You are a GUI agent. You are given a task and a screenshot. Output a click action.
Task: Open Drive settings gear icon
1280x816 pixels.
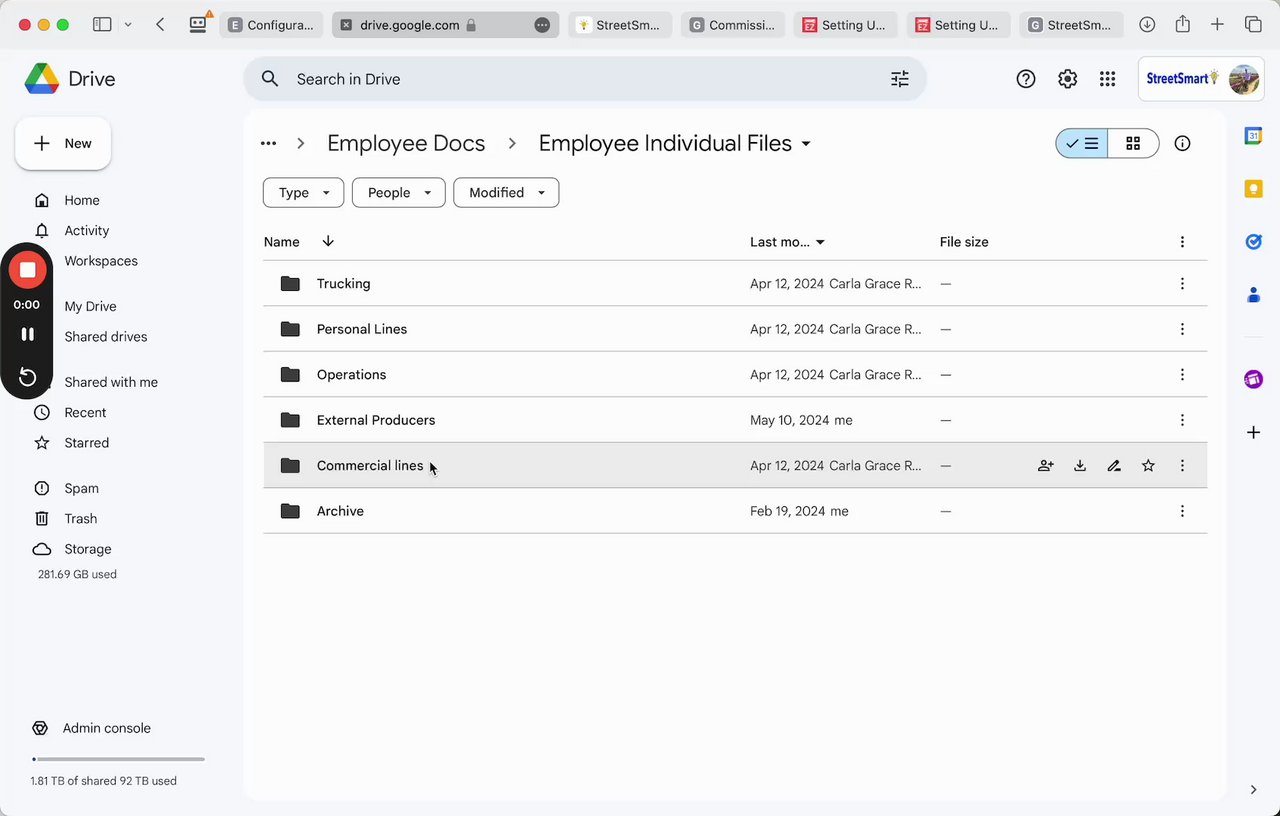coord(1067,79)
